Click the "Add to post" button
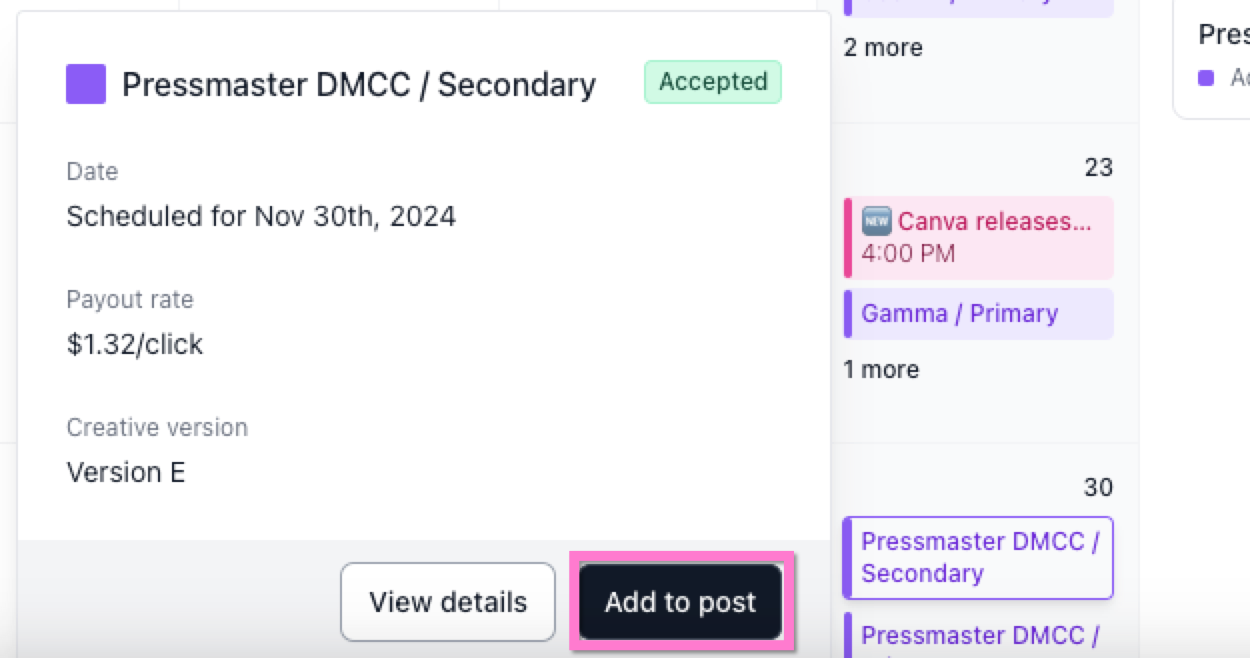This screenshot has height=658, width=1250. point(681,602)
